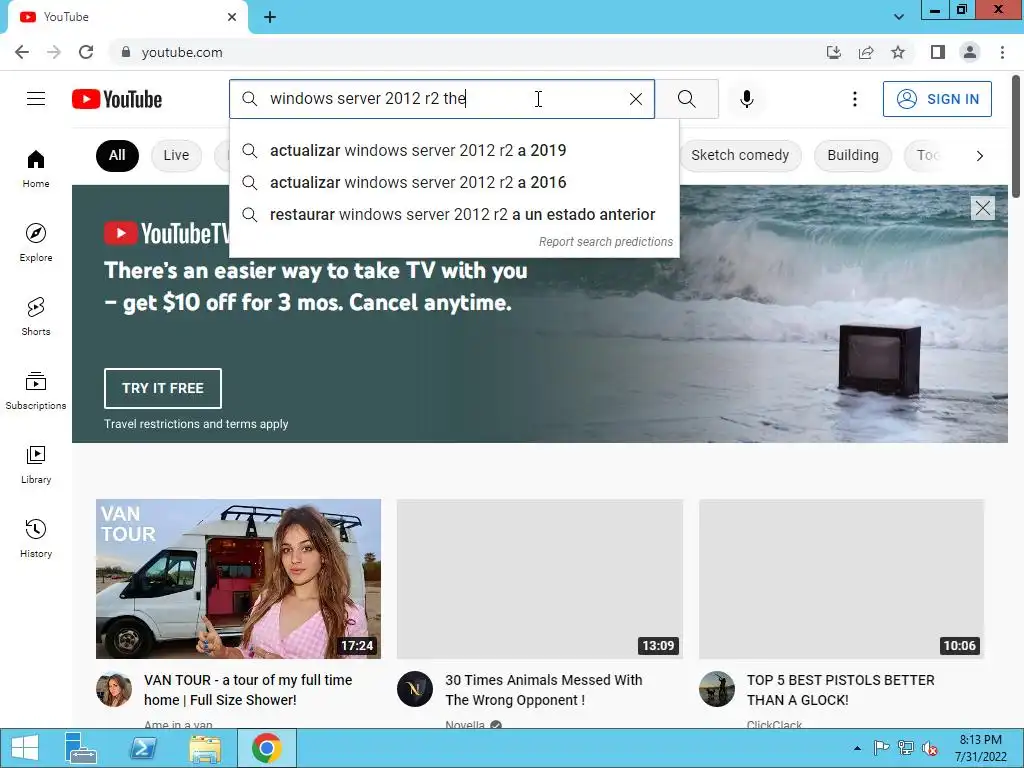Open Library in the sidebar

[x=36, y=464]
